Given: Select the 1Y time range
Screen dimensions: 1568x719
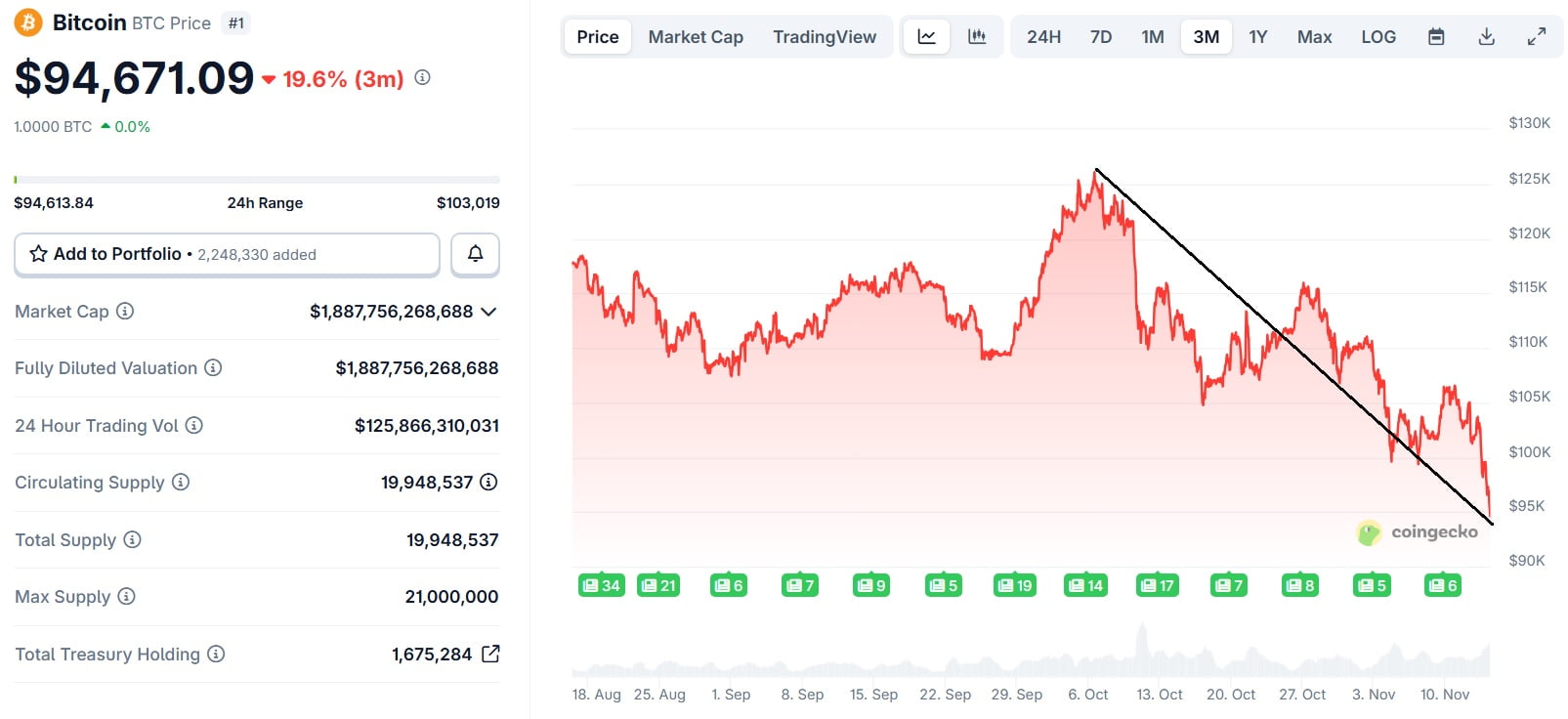Looking at the screenshot, I should point(1257,37).
